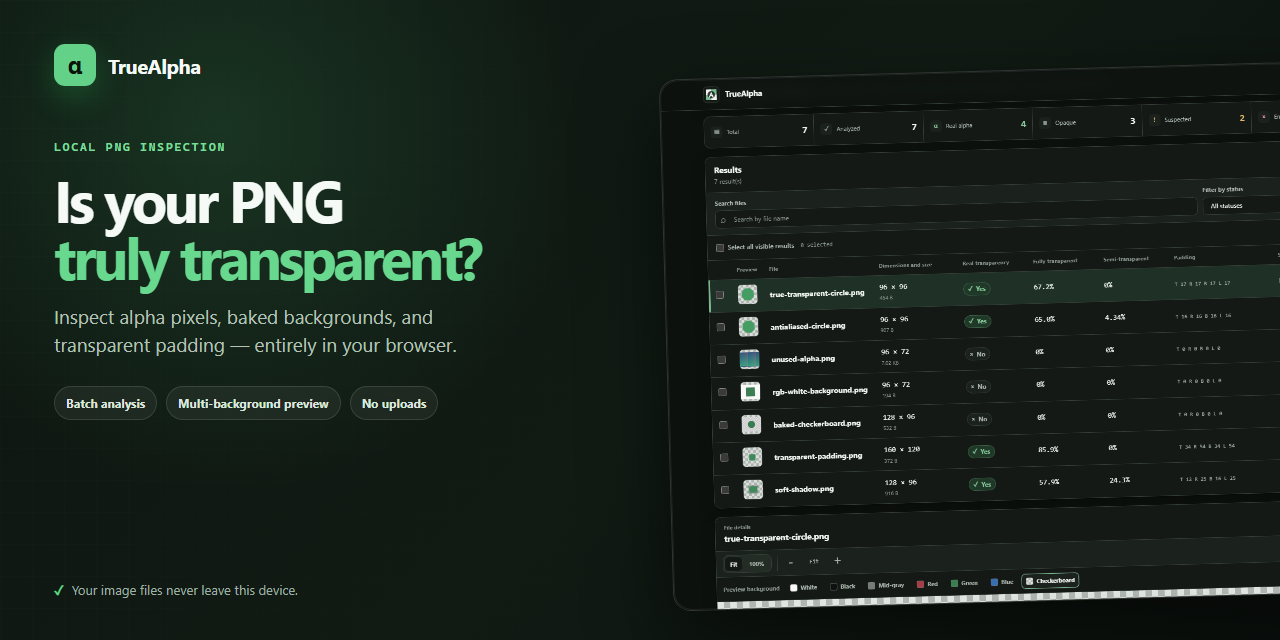Click the Yes badge for antialiased-circle.png
This screenshot has width=1280, height=640.
(x=978, y=321)
